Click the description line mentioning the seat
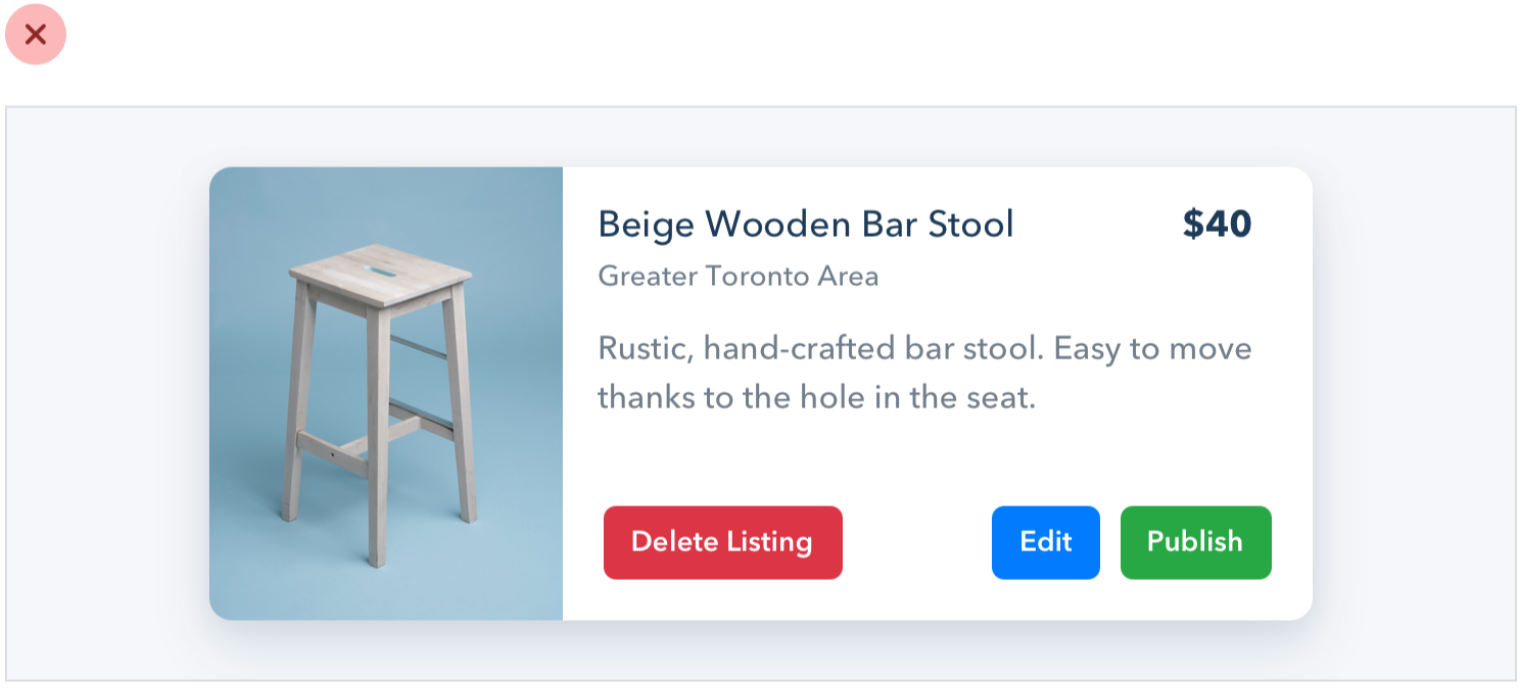Image resolution: width=1522 pixels, height=688 pixels. 815,398
